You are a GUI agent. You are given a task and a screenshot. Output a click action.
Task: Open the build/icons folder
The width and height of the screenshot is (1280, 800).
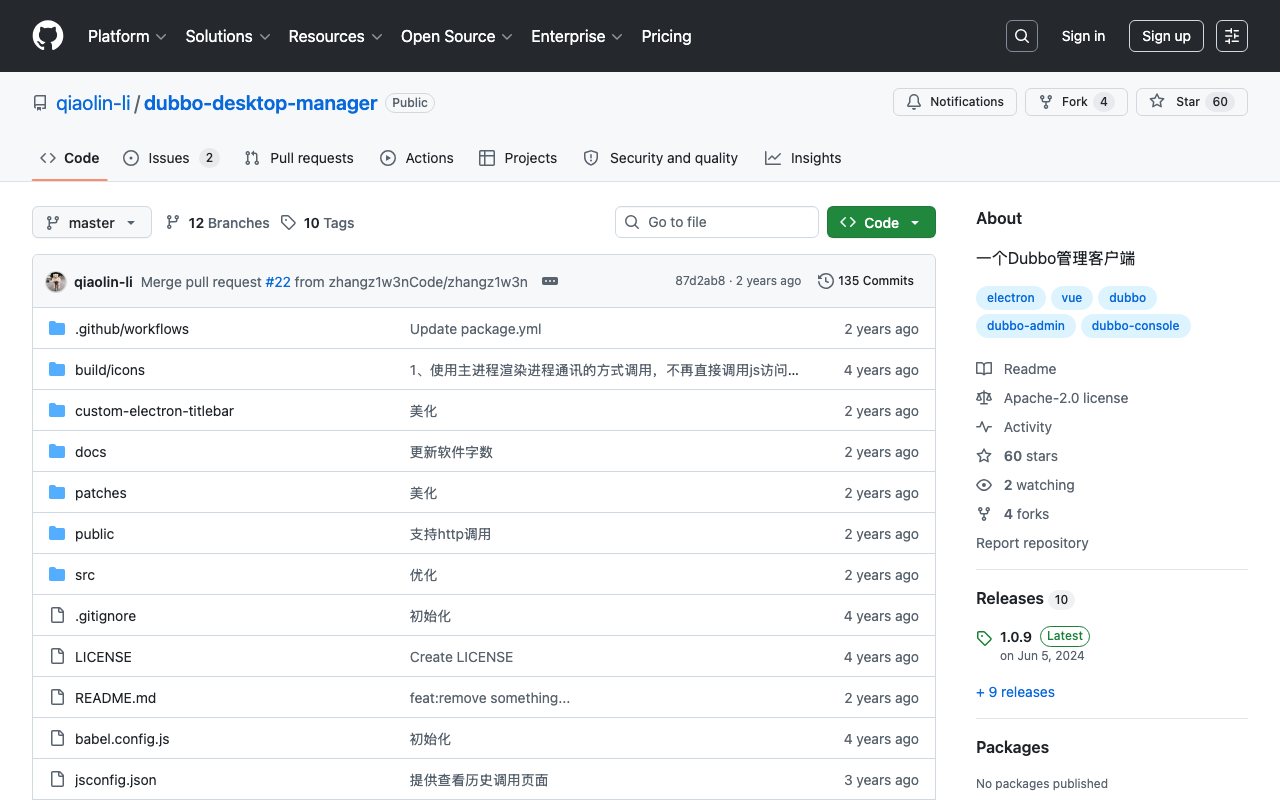tap(110, 370)
